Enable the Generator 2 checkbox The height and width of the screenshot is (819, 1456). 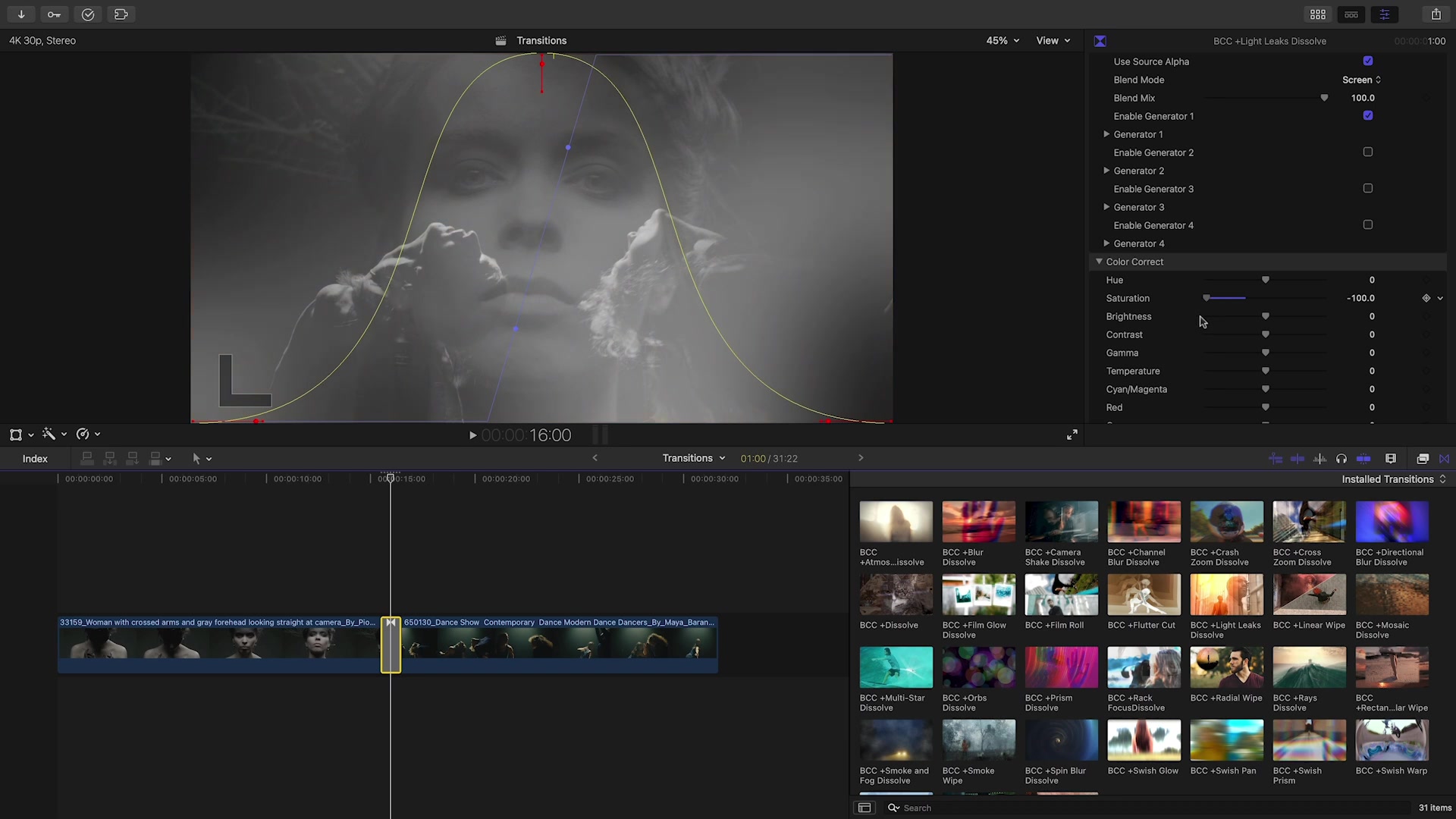click(x=1367, y=152)
